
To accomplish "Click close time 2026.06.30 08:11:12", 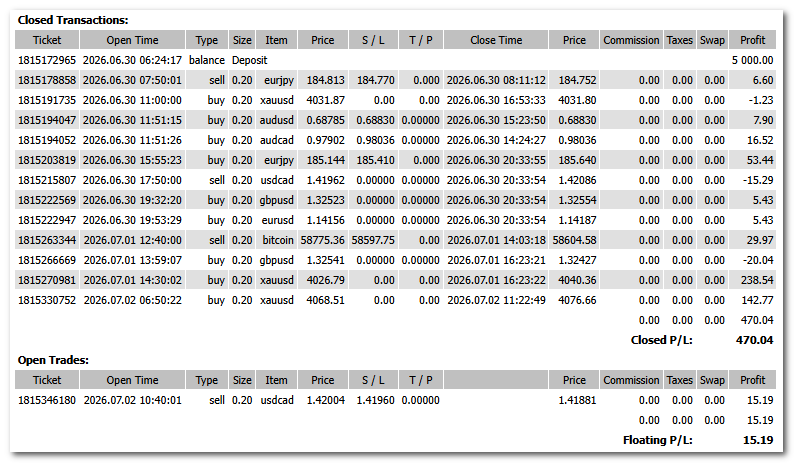I will (496, 80).
